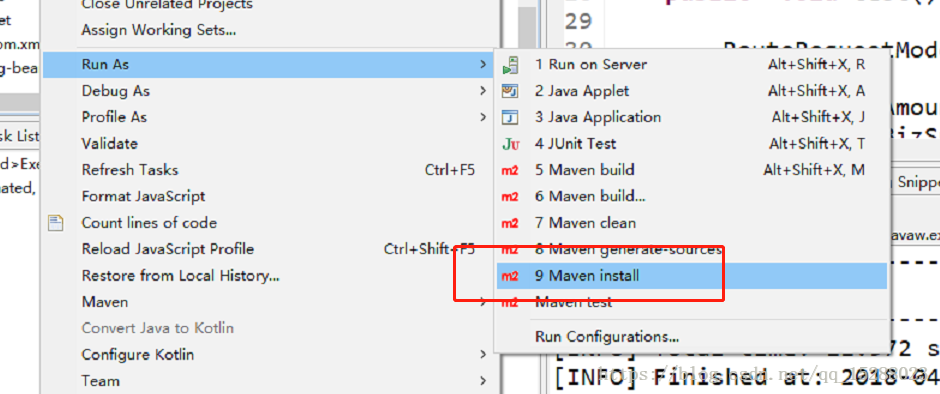Choose 7 Maven clean
This screenshot has width=940, height=394.
pos(692,223)
